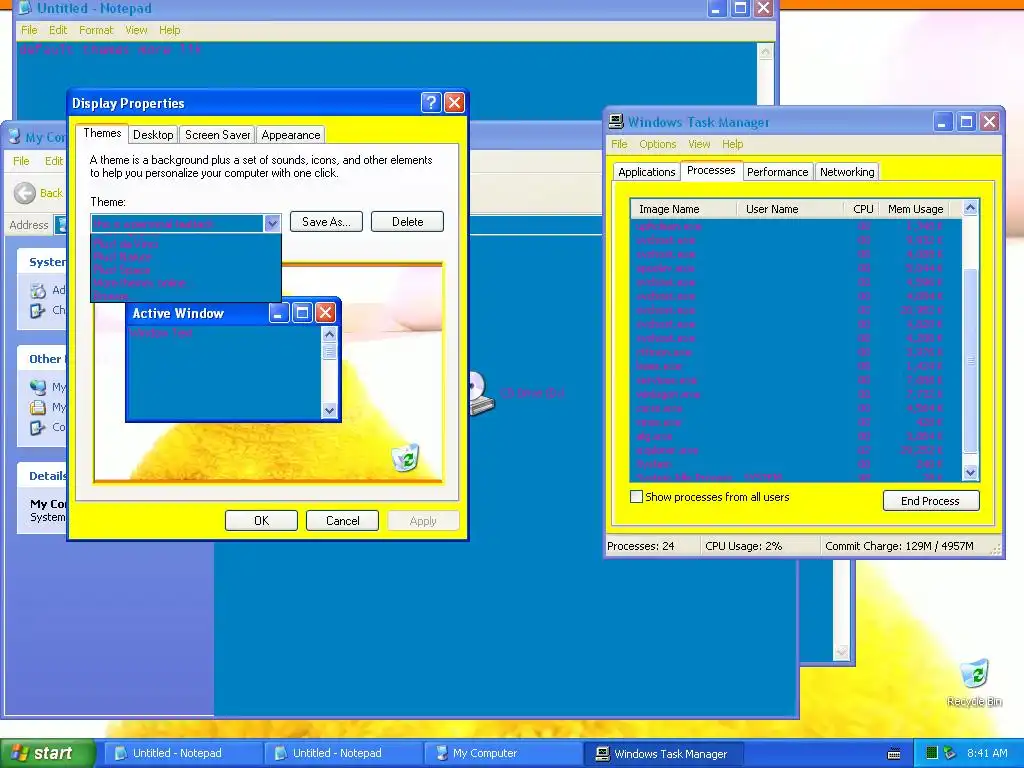This screenshot has width=1024, height=768.
Task: Open the Themes tab
Action: [x=102, y=133]
